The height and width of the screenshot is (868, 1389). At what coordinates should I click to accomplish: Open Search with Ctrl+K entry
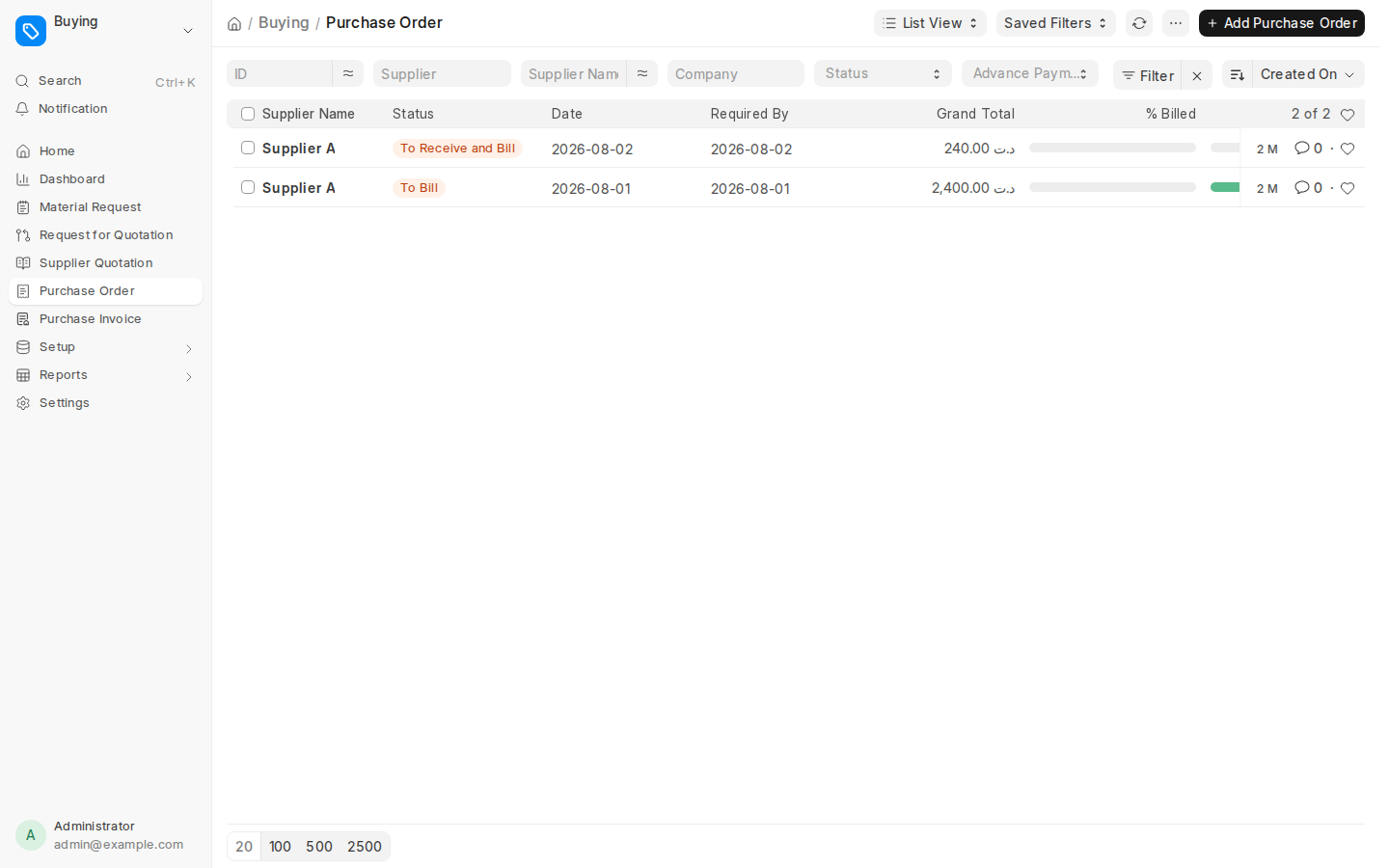point(105,81)
